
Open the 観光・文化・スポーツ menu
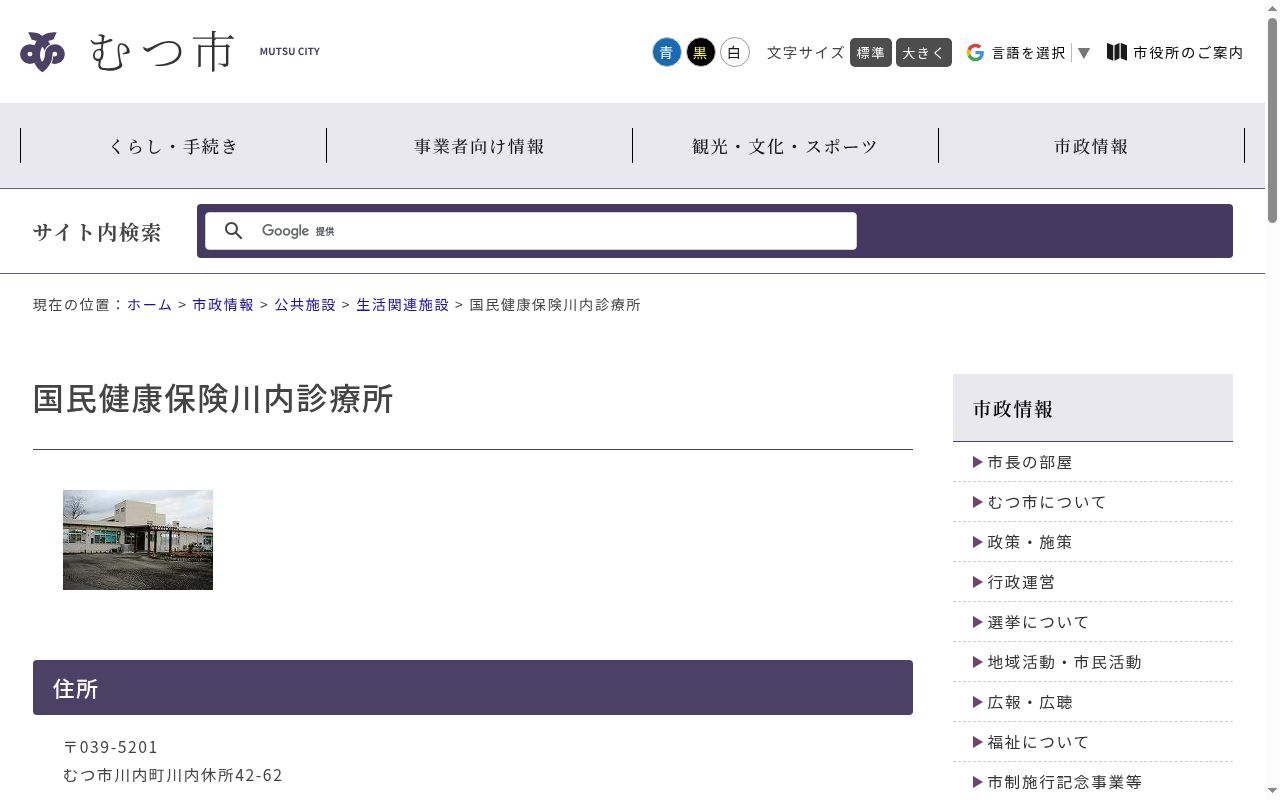(x=785, y=146)
